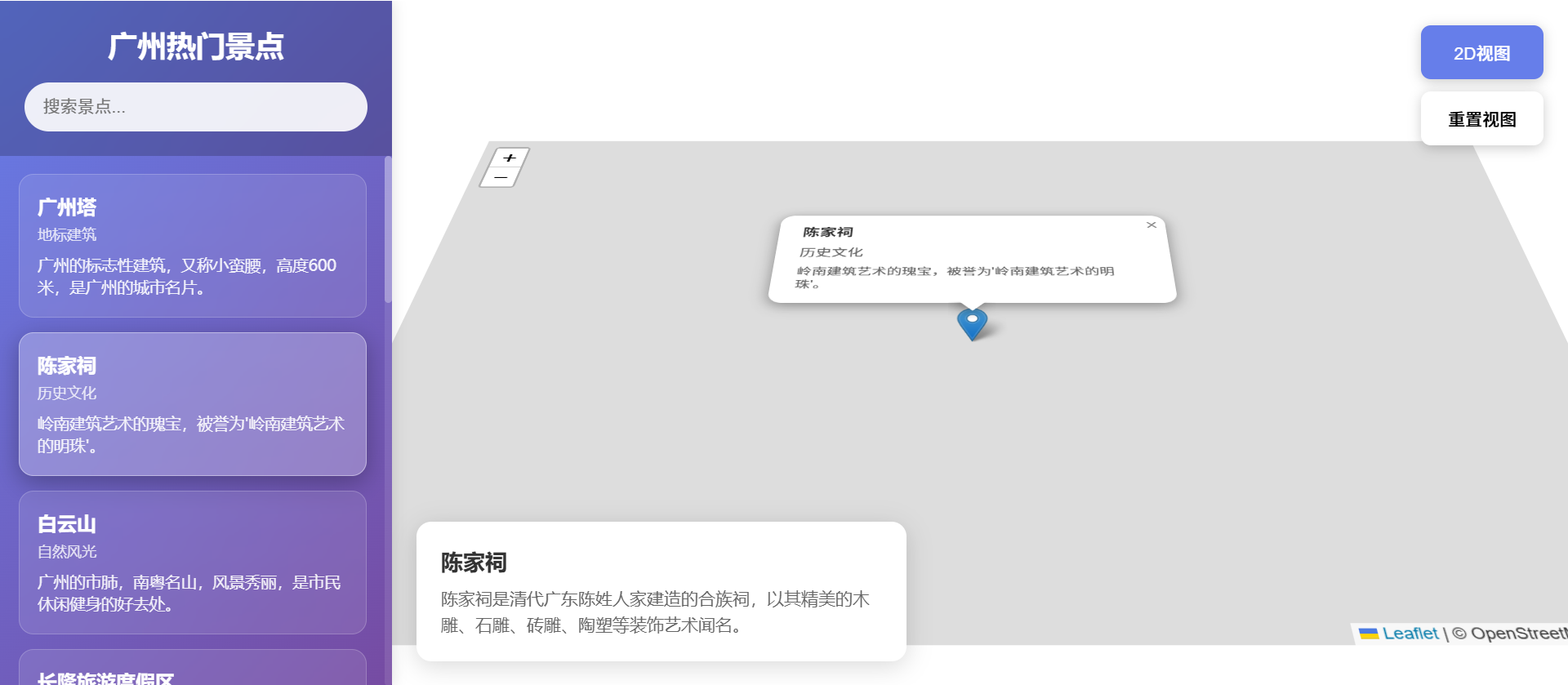Open the 长隆旅游度假区 card
The height and width of the screenshot is (685, 1568).
193,669
